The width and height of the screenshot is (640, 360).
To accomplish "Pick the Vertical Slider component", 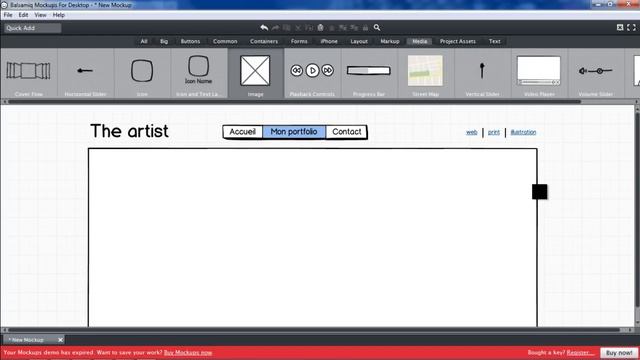I will pos(482,73).
